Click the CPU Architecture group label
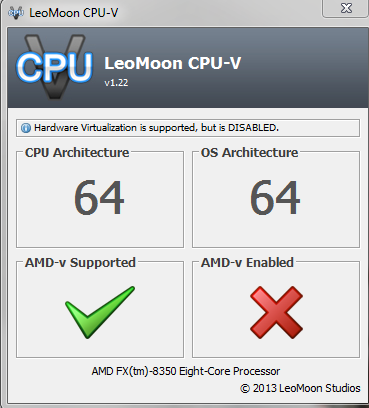Screen dimensions: 369x408 (x=77, y=153)
